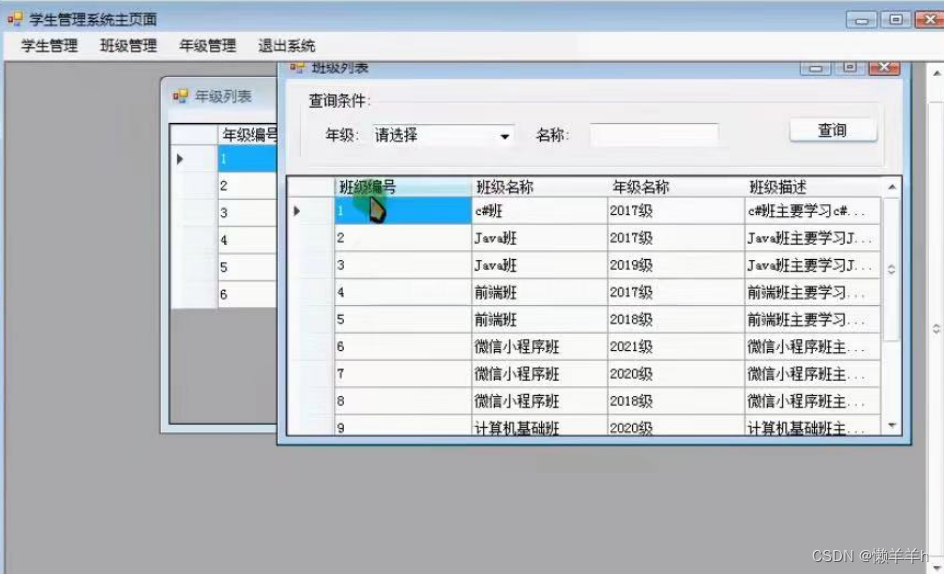This screenshot has height=574, width=944.
Task: Select grade number 1 in 年级列表
Action: [x=247, y=159]
